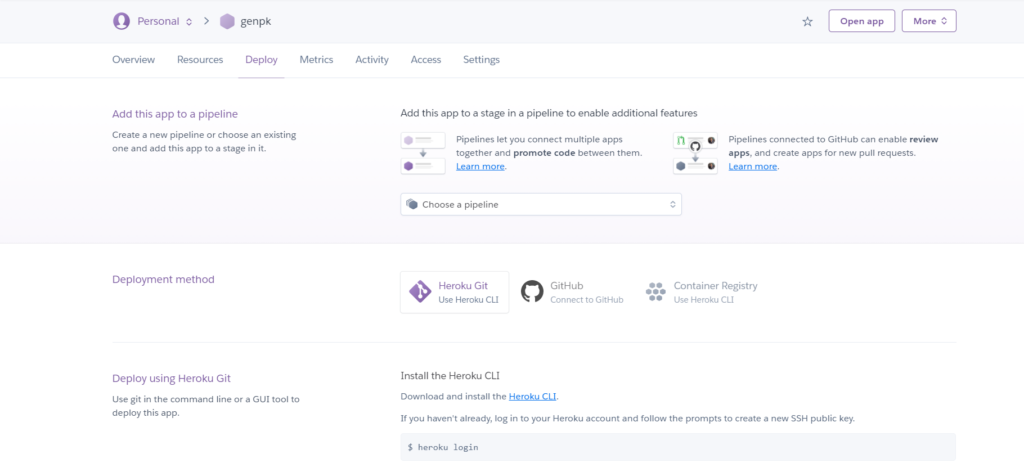Choose Container Registry deployment method
1024x463 pixels.
click(701, 292)
